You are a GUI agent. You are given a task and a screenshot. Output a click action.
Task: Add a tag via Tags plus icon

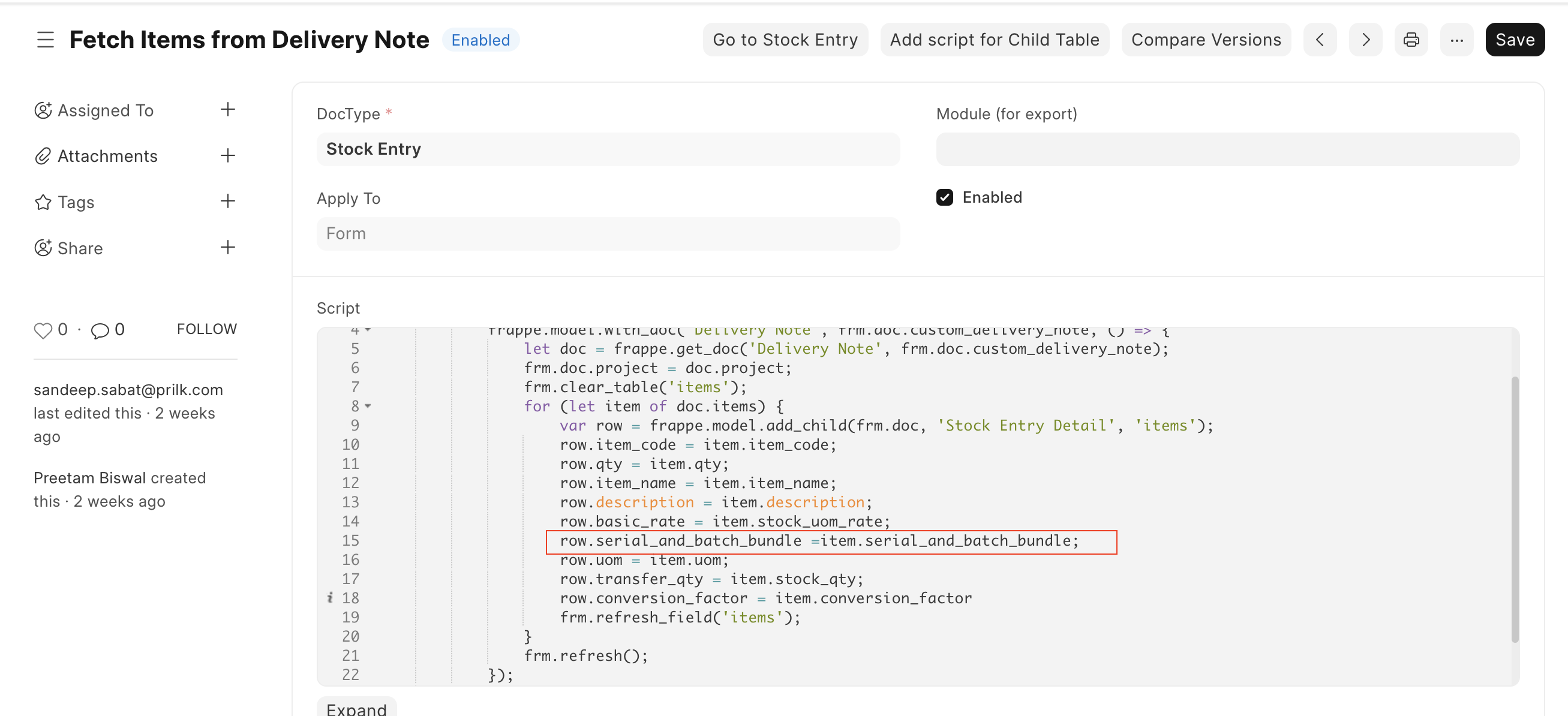(227, 201)
